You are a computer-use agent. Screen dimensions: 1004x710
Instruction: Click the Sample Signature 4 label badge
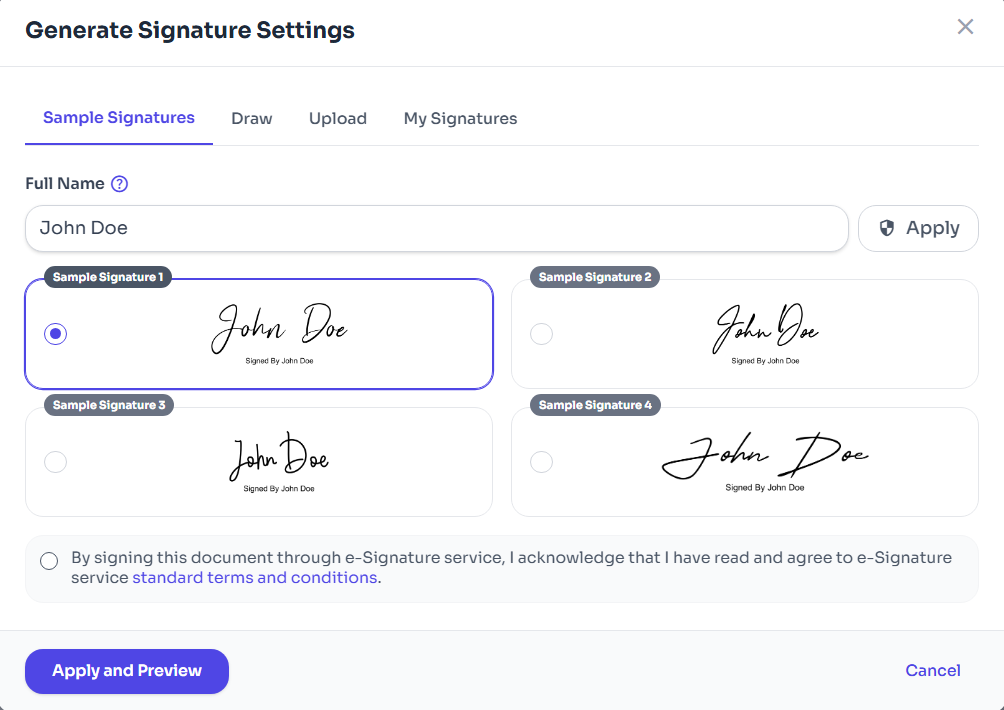(595, 405)
